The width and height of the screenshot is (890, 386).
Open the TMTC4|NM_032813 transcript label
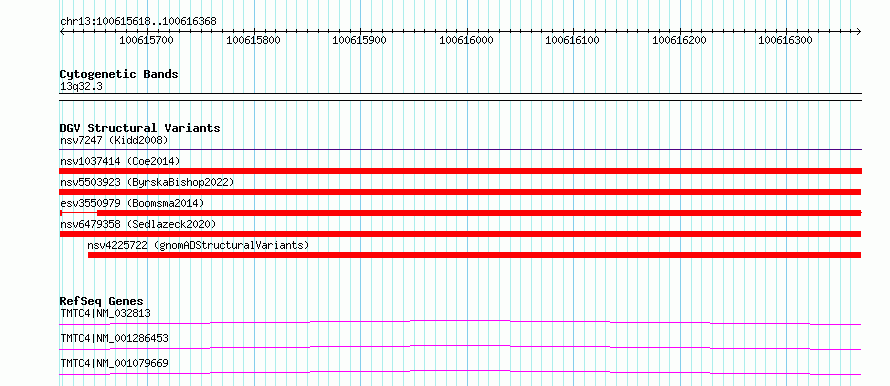105,313
